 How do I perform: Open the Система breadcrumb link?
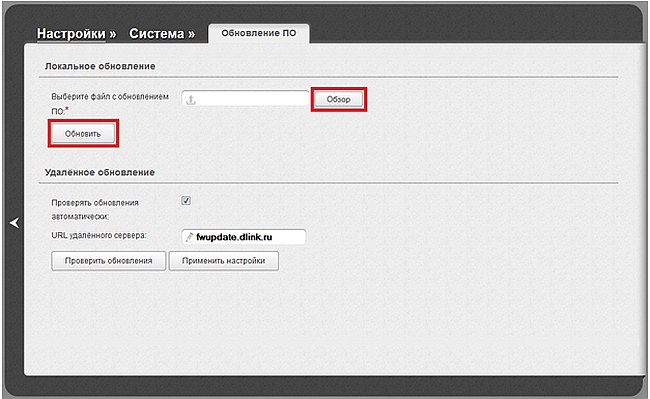coord(156,34)
